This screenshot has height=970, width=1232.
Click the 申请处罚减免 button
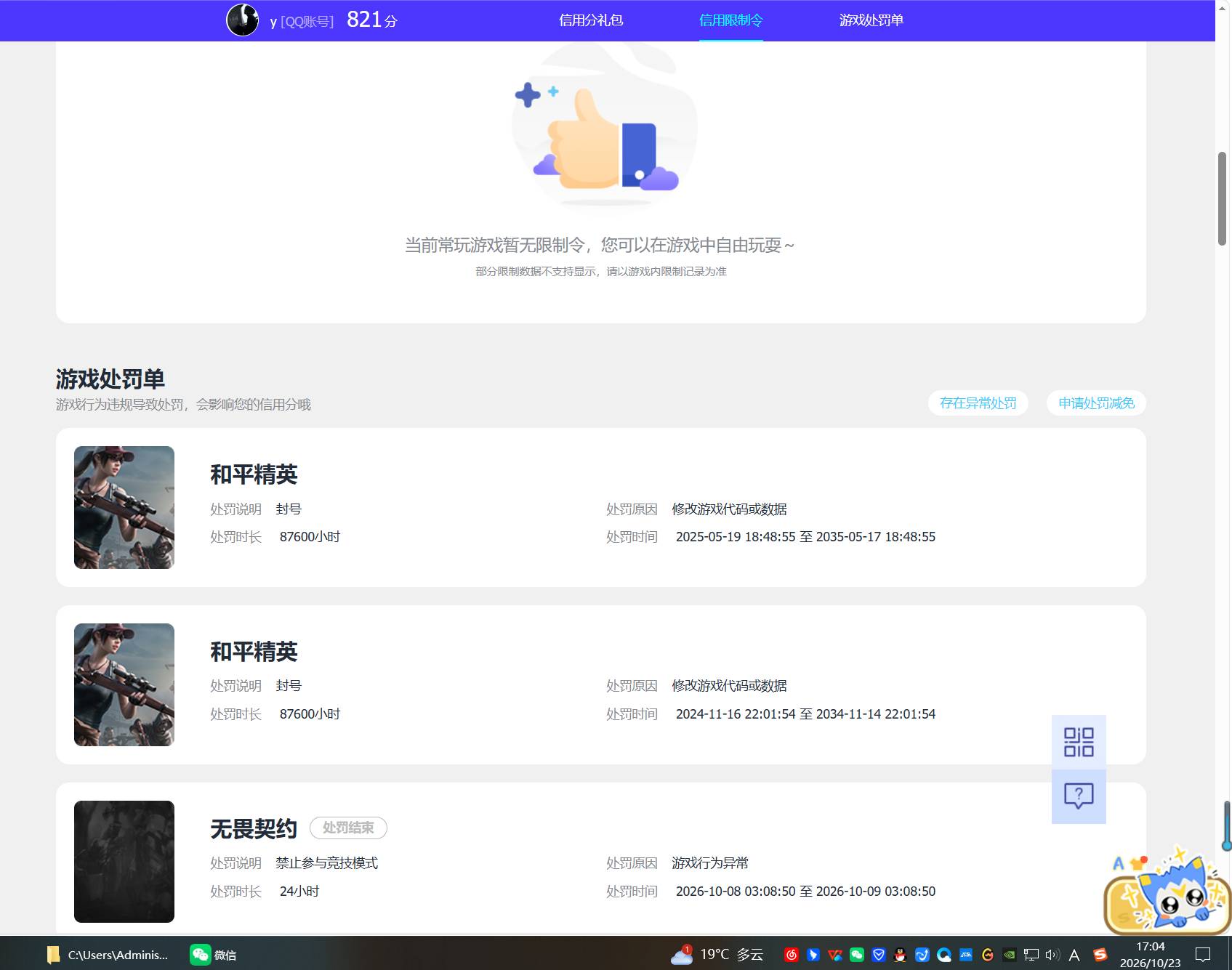1096,403
